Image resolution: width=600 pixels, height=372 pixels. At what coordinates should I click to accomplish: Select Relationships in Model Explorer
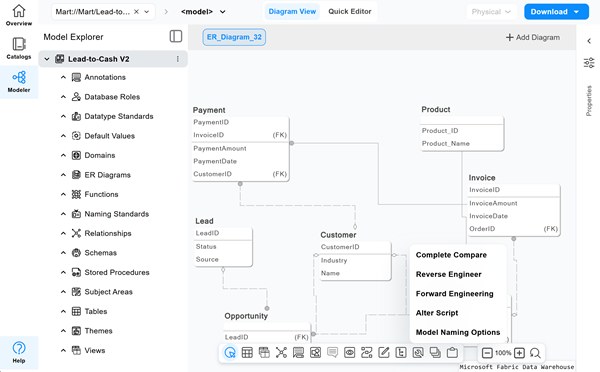point(108,233)
